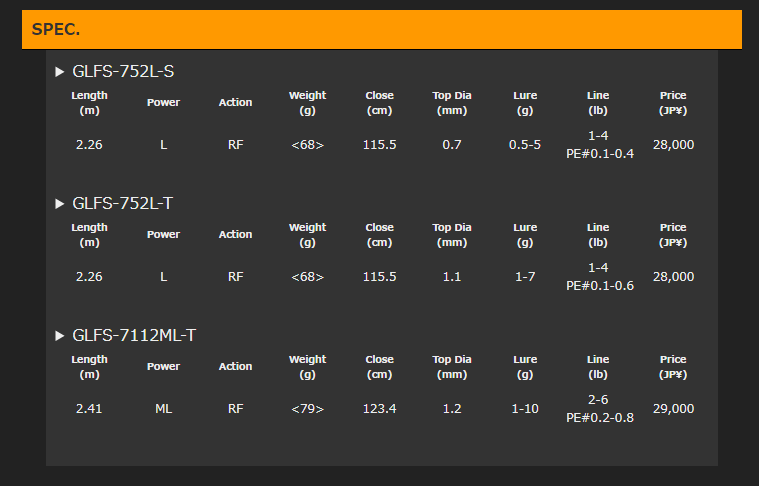
Task: Select the ML power value
Action: [x=164, y=409]
